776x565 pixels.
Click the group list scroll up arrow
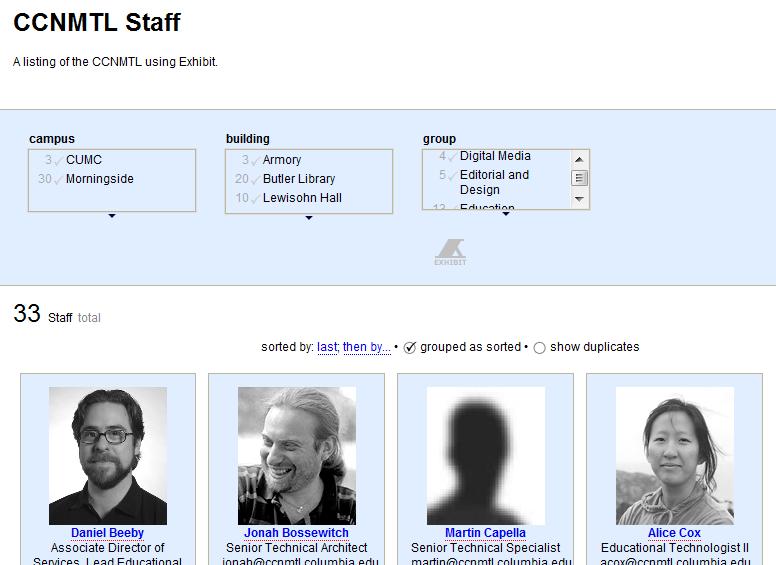(579, 159)
